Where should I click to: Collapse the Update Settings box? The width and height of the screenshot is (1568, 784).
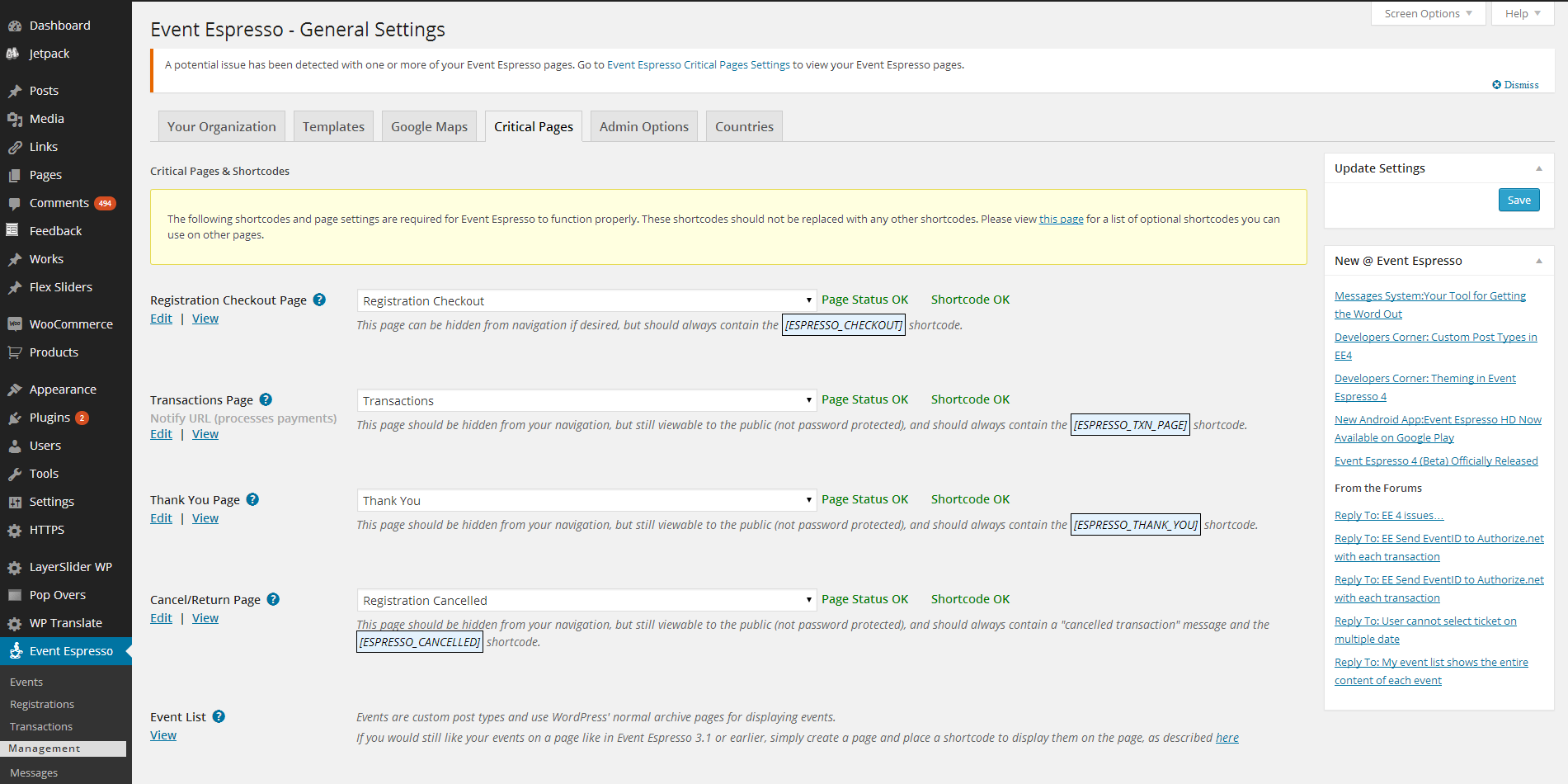1538,168
